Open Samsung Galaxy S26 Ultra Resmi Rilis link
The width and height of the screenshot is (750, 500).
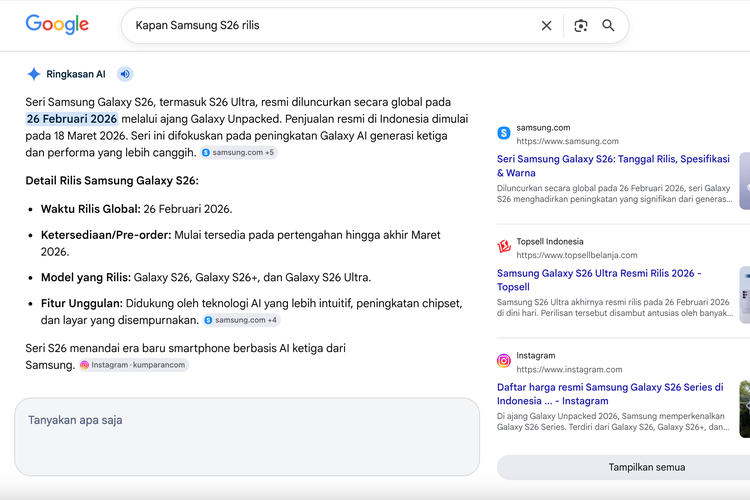599,280
